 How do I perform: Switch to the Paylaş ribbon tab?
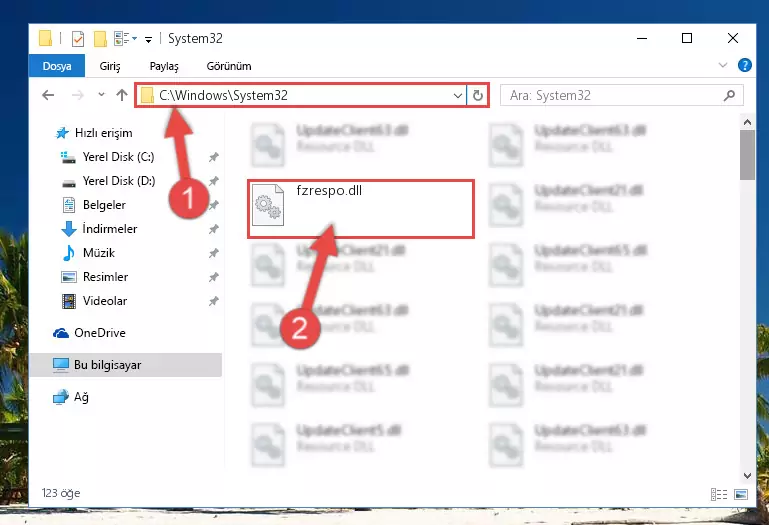(x=164, y=66)
